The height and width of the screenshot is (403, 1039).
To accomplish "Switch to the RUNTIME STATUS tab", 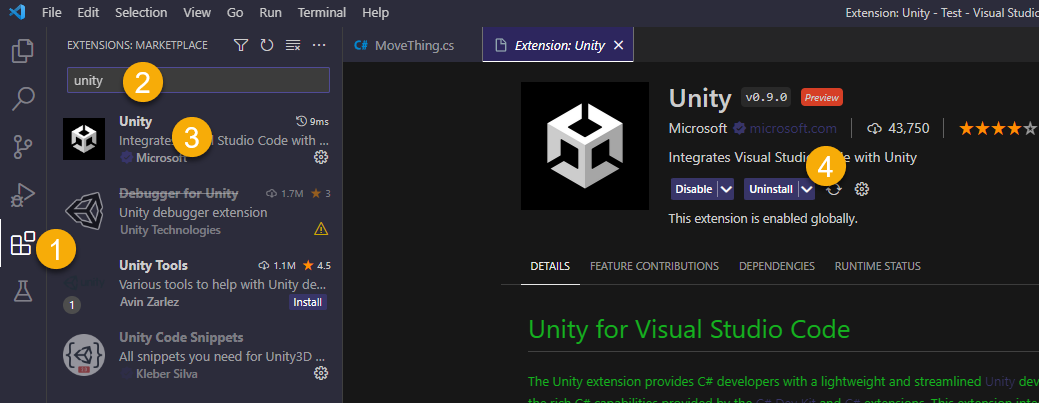I will click(877, 266).
